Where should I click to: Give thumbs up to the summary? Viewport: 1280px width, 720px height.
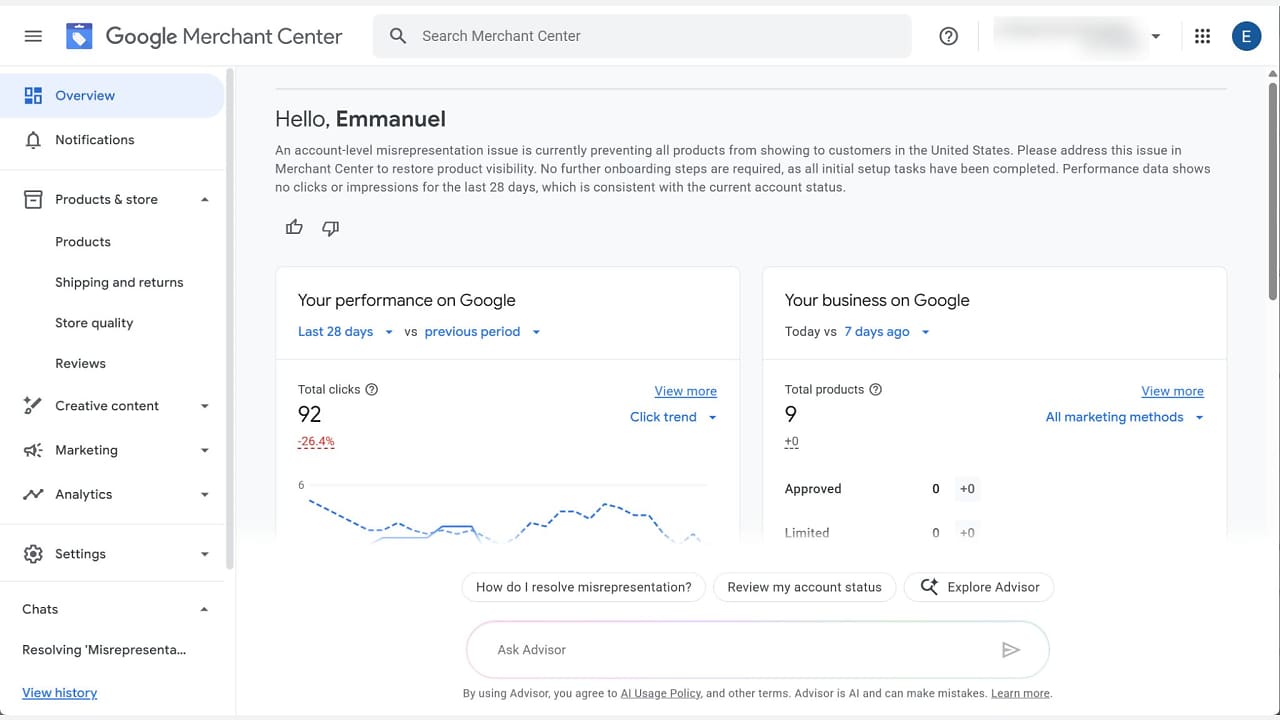[x=294, y=228]
